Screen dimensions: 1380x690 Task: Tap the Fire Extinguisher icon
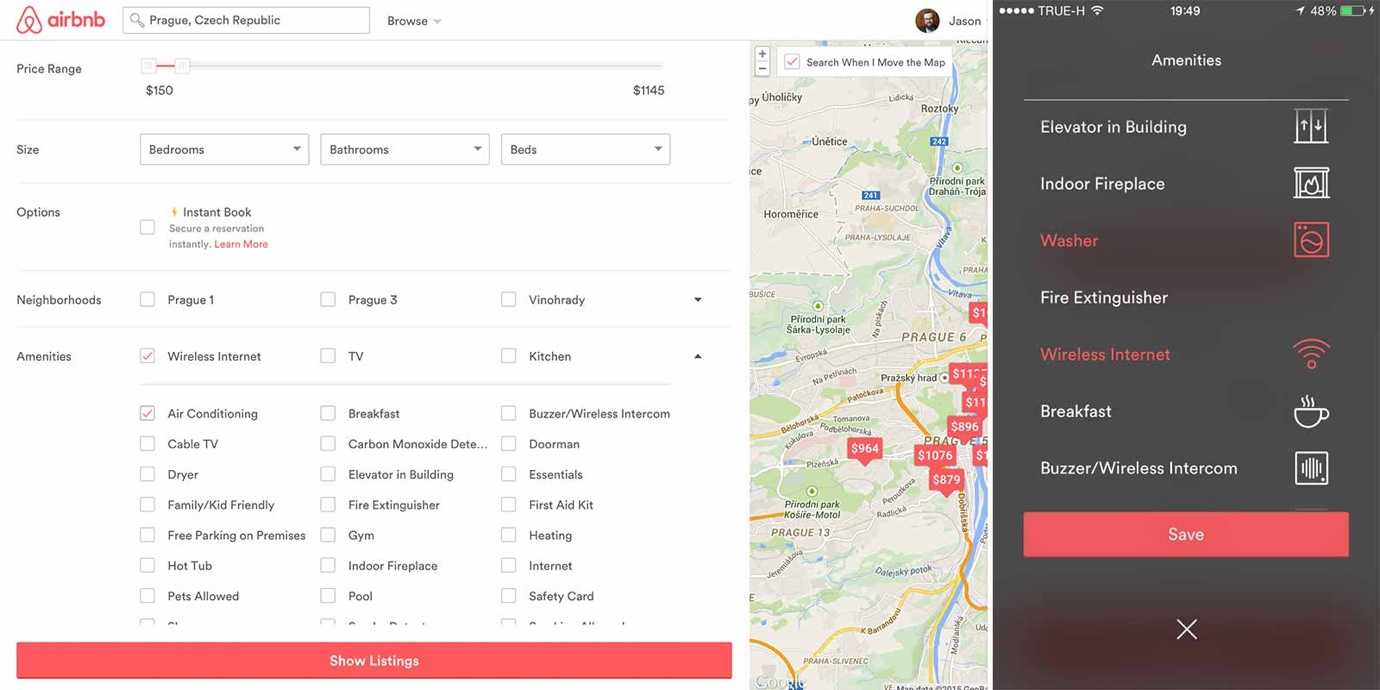coord(1311,296)
